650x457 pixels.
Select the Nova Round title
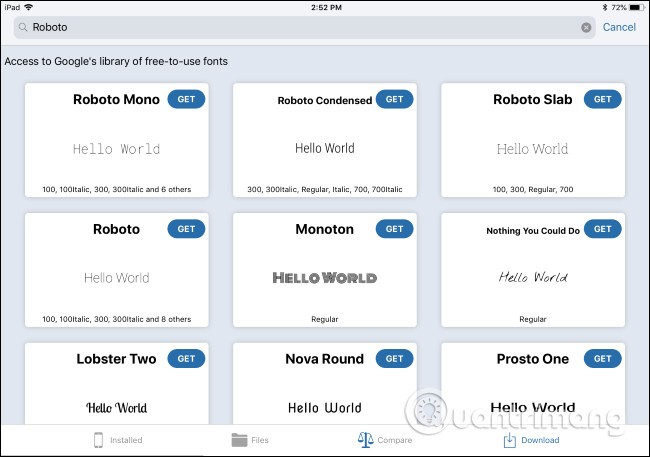(x=325, y=359)
